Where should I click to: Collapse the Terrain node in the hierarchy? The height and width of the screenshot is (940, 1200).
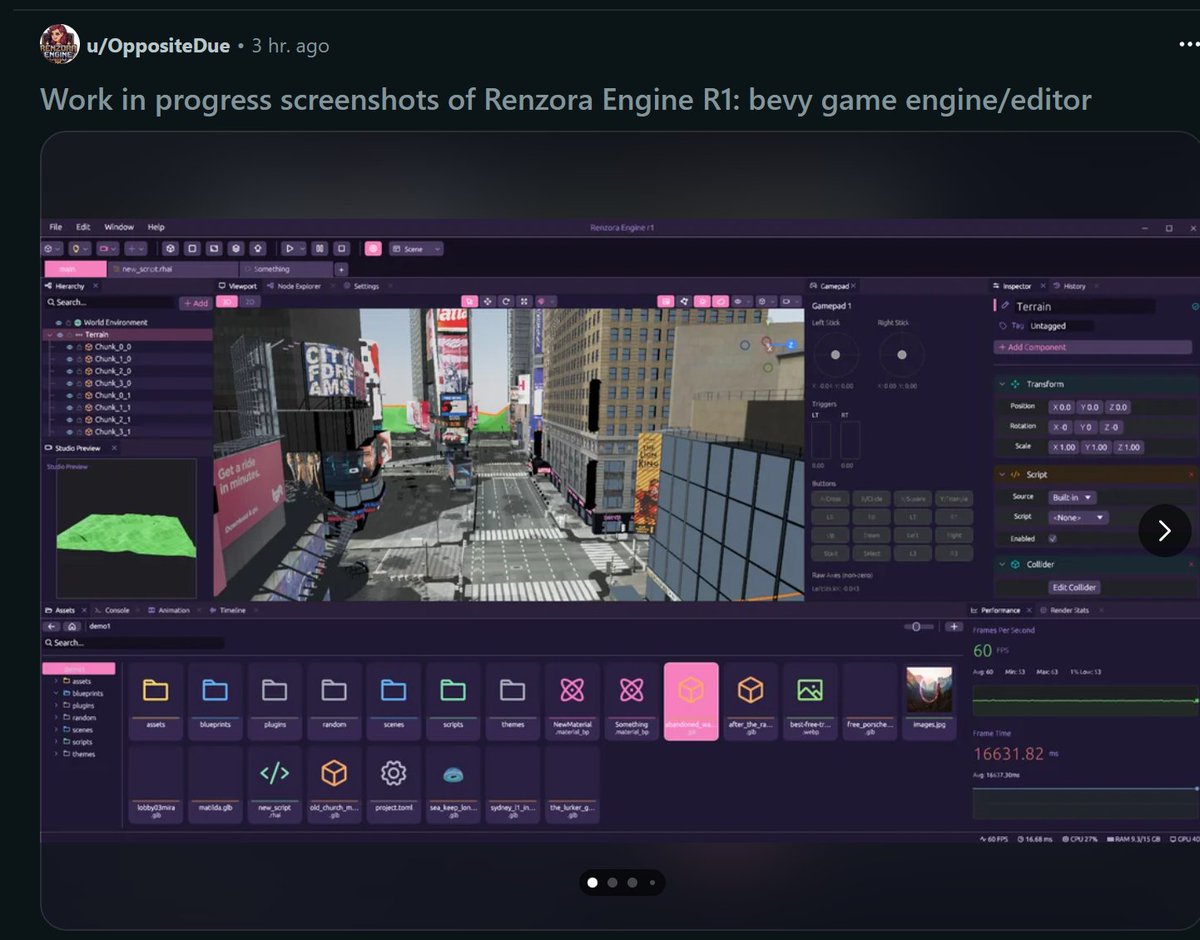point(48,335)
